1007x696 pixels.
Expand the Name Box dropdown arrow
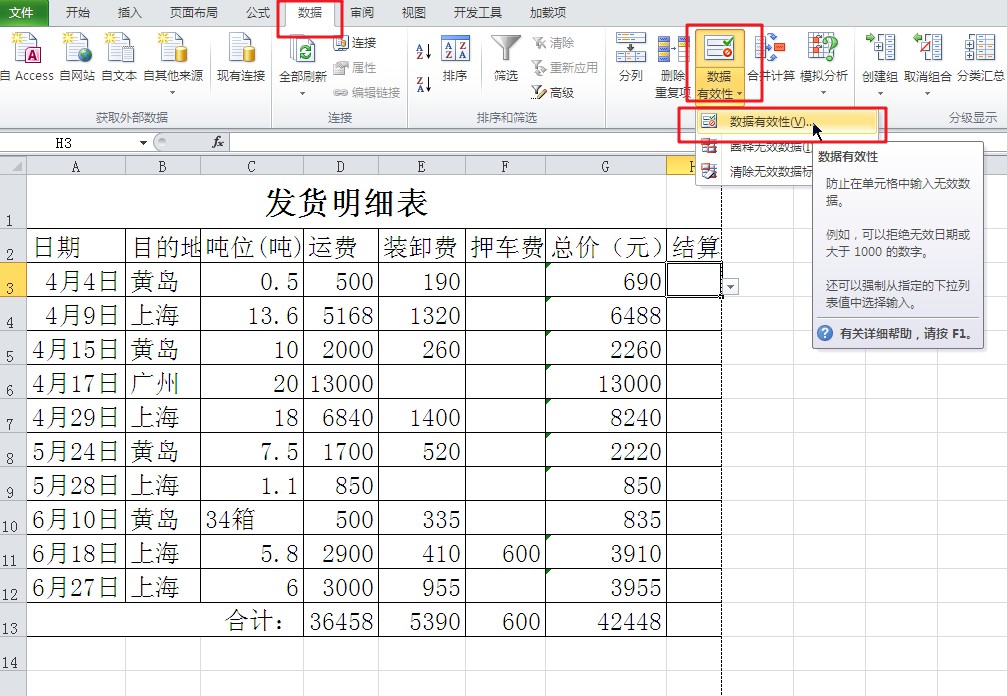(x=143, y=143)
